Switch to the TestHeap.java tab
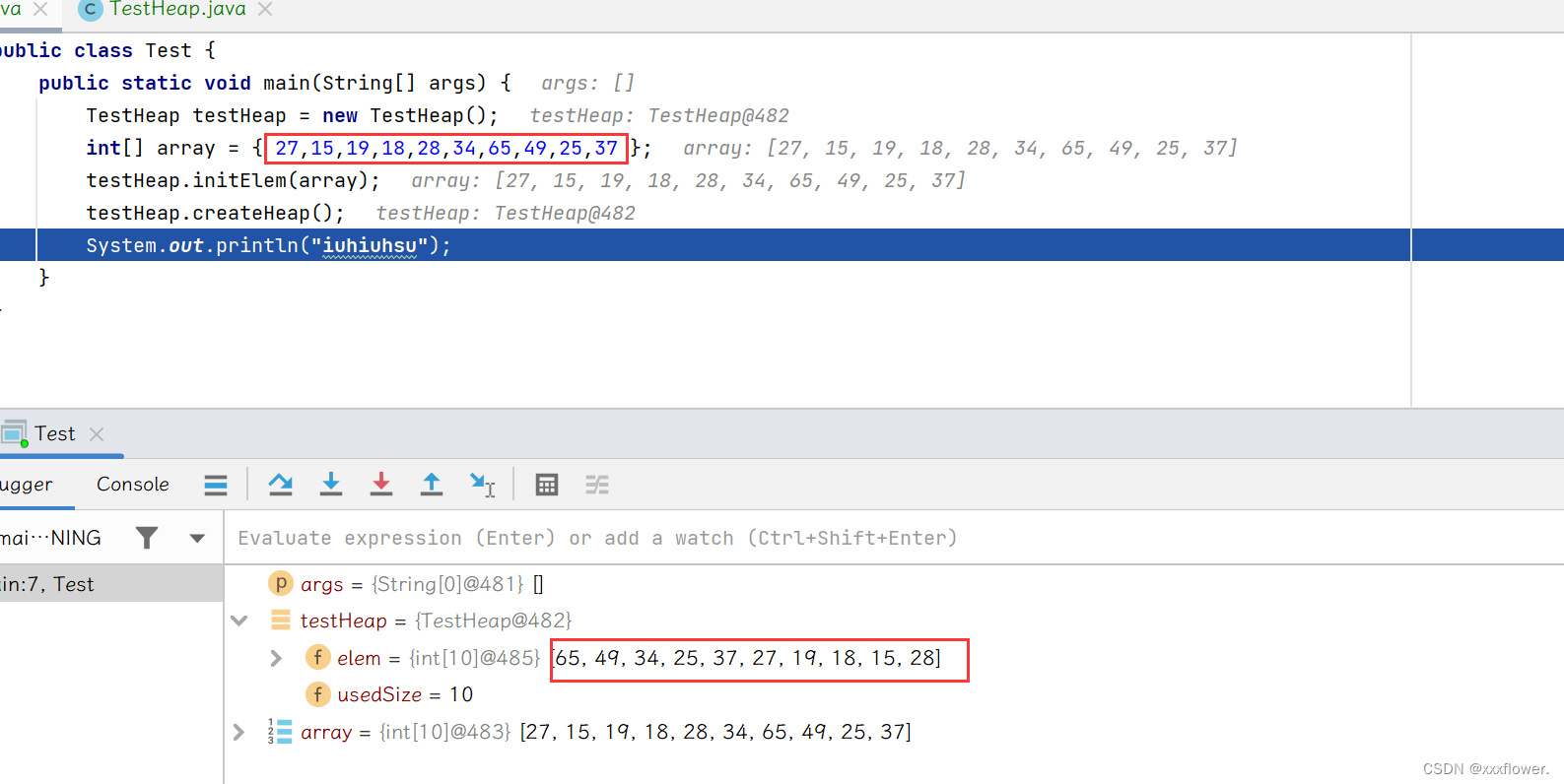 click(x=177, y=9)
